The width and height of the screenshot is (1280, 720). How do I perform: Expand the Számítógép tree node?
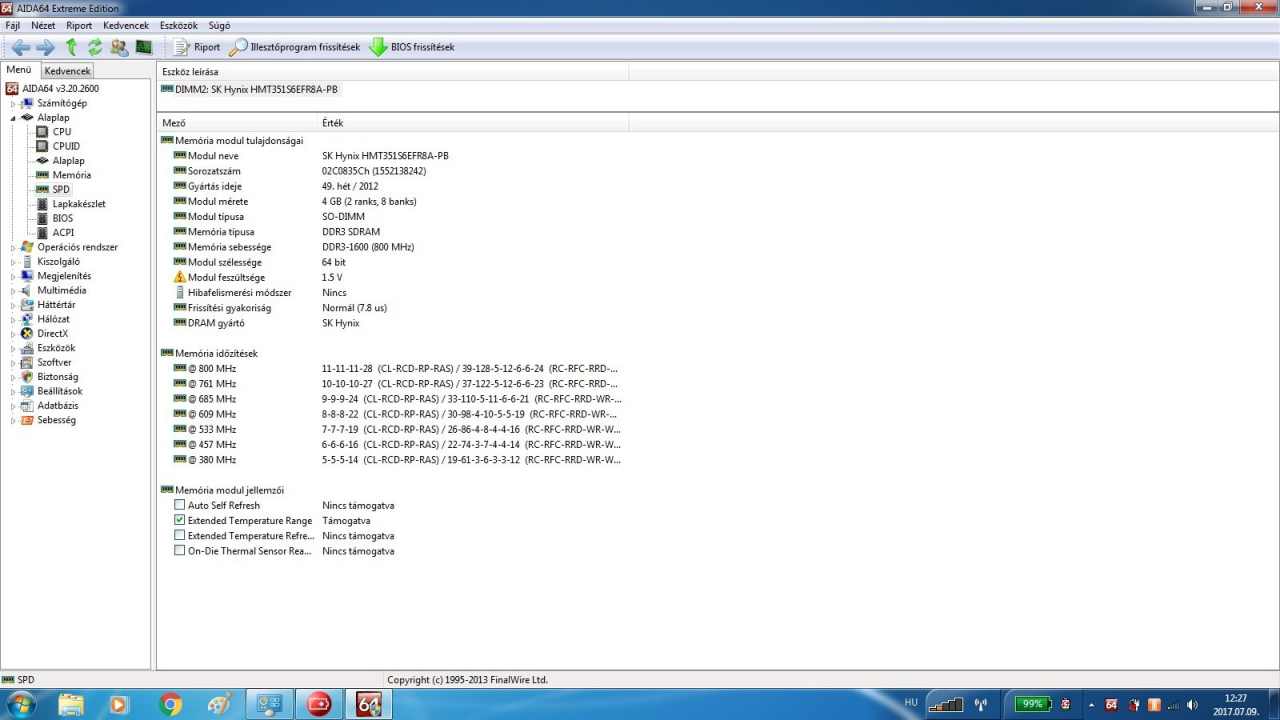(14, 103)
